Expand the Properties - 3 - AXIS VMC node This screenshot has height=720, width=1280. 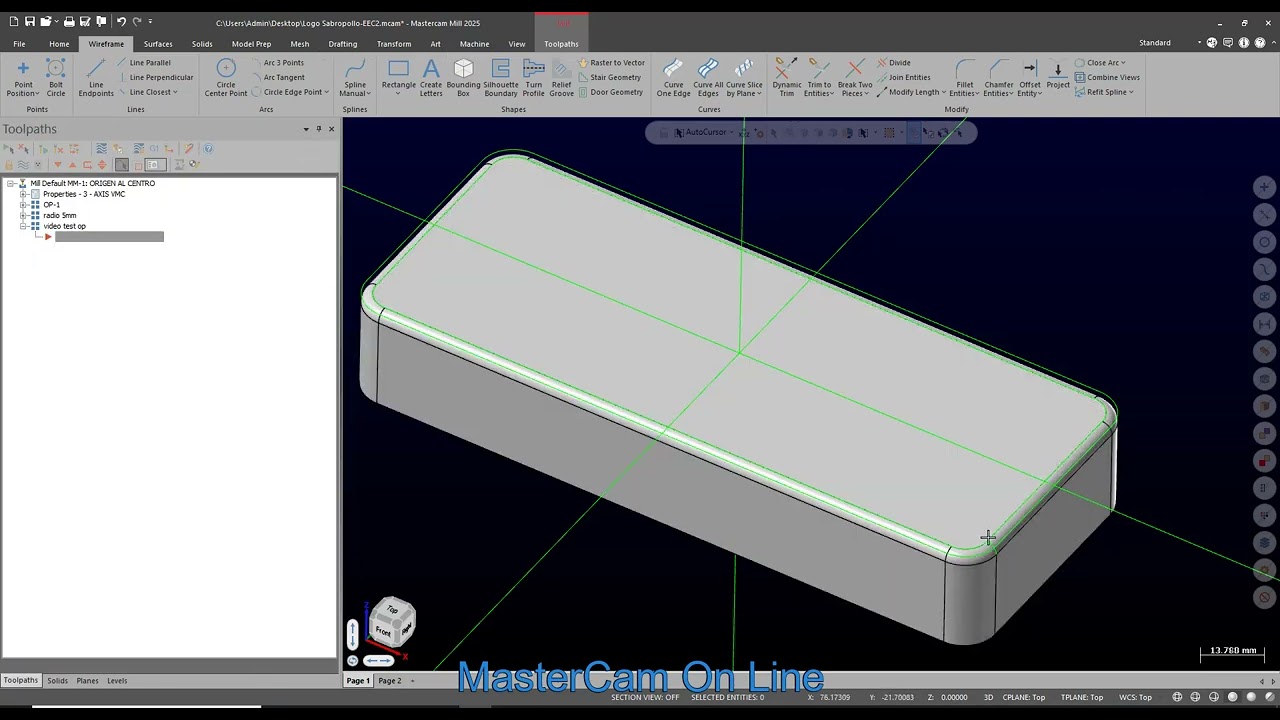pyautogui.click(x=23, y=194)
